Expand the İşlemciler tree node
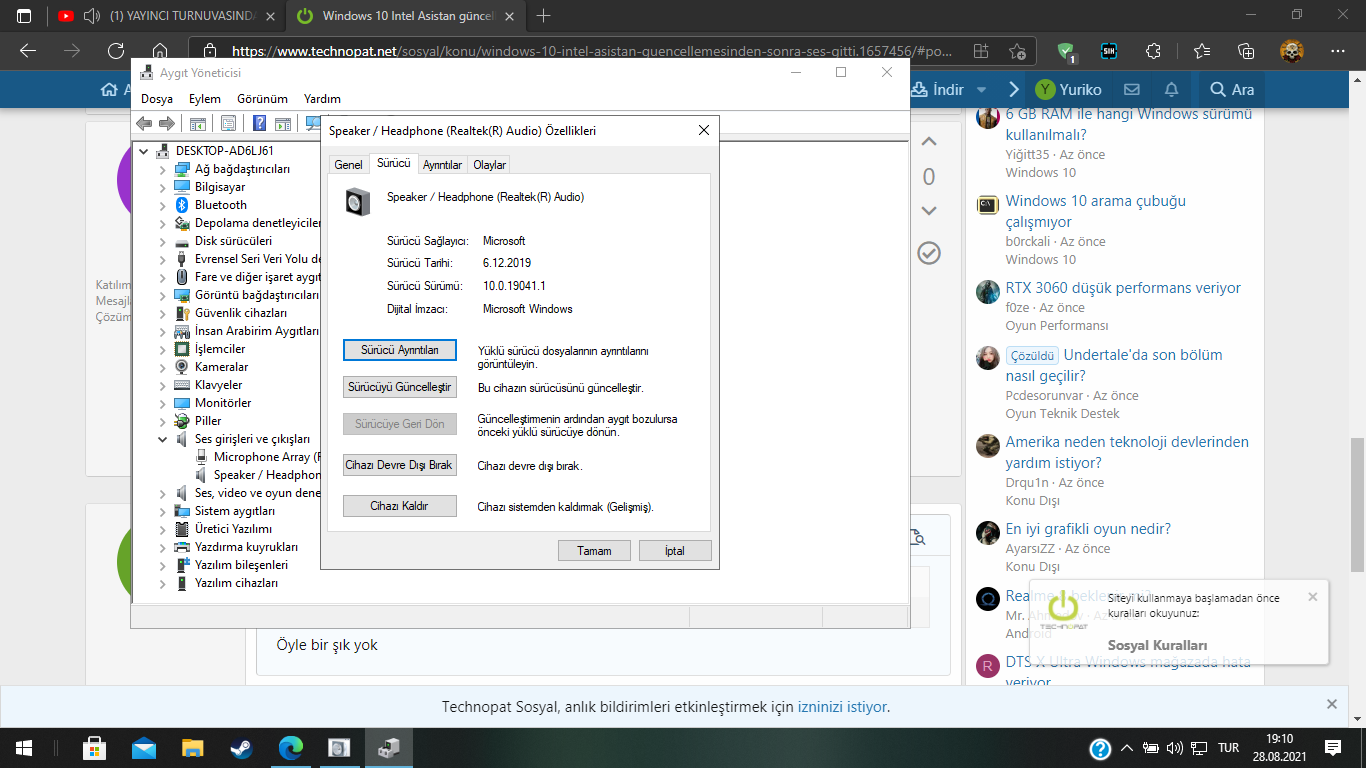 [164, 349]
